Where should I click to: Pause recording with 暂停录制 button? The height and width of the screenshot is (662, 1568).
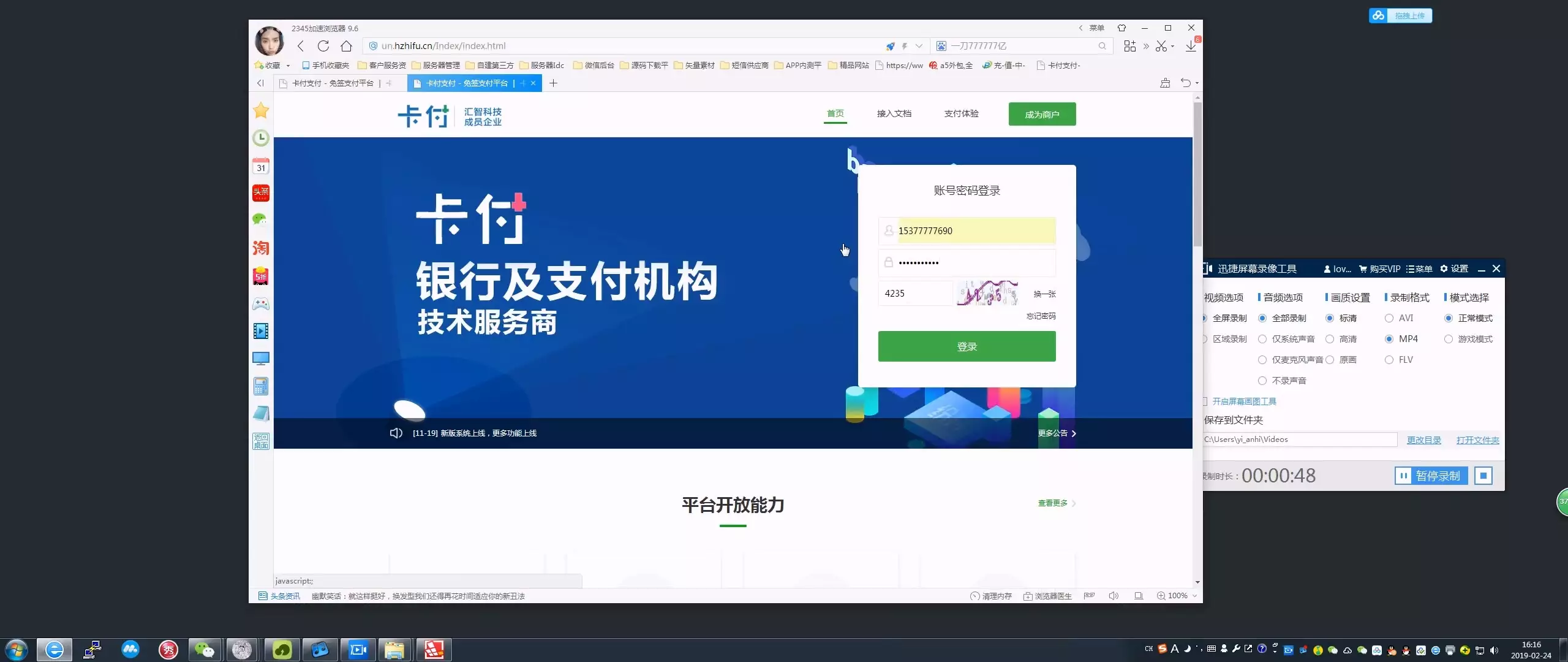click(1431, 476)
